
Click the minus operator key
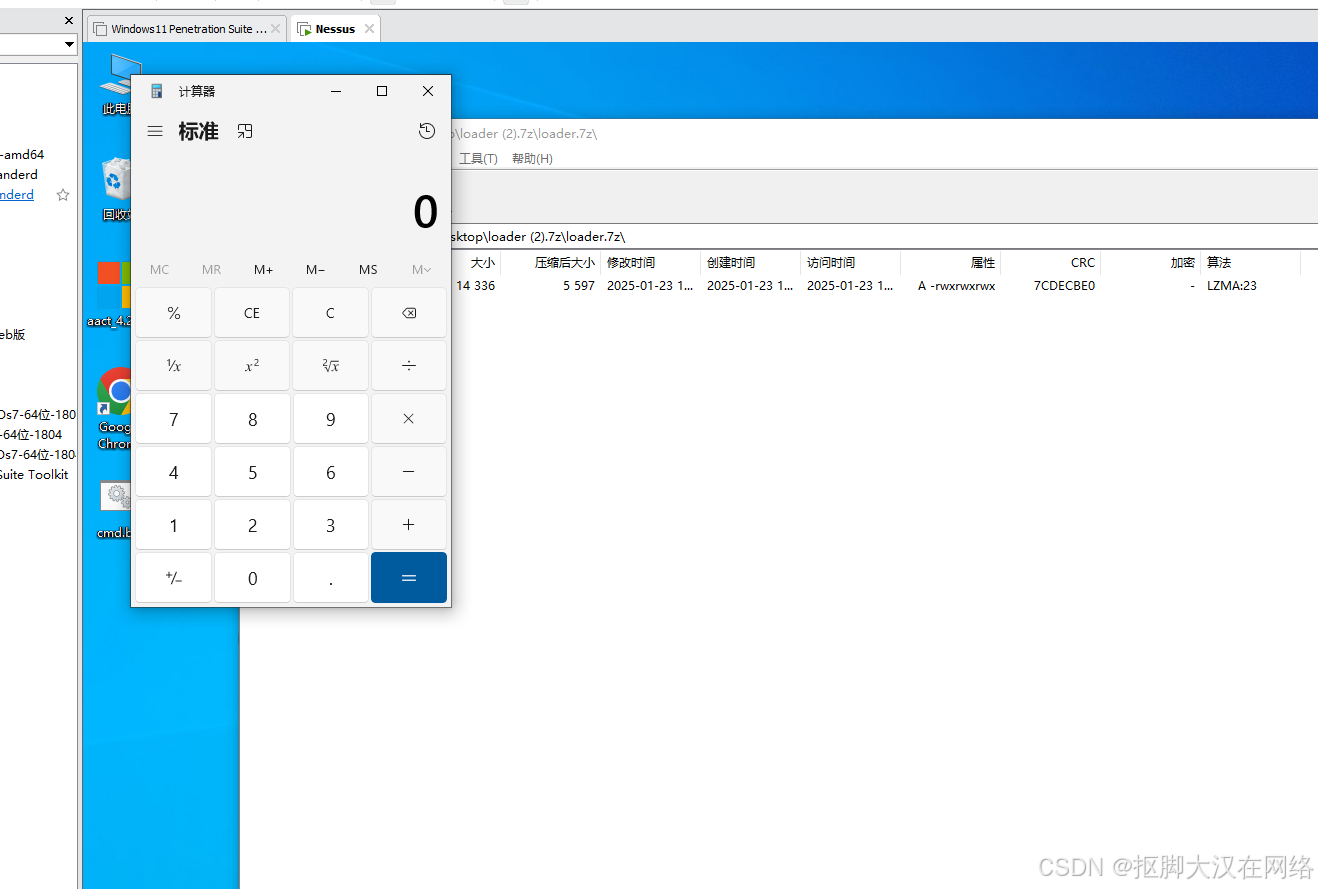click(x=409, y=472)
